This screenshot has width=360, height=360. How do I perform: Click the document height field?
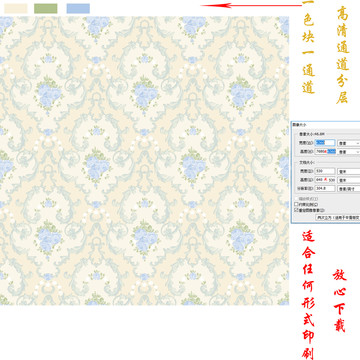(x=325, y=180)
